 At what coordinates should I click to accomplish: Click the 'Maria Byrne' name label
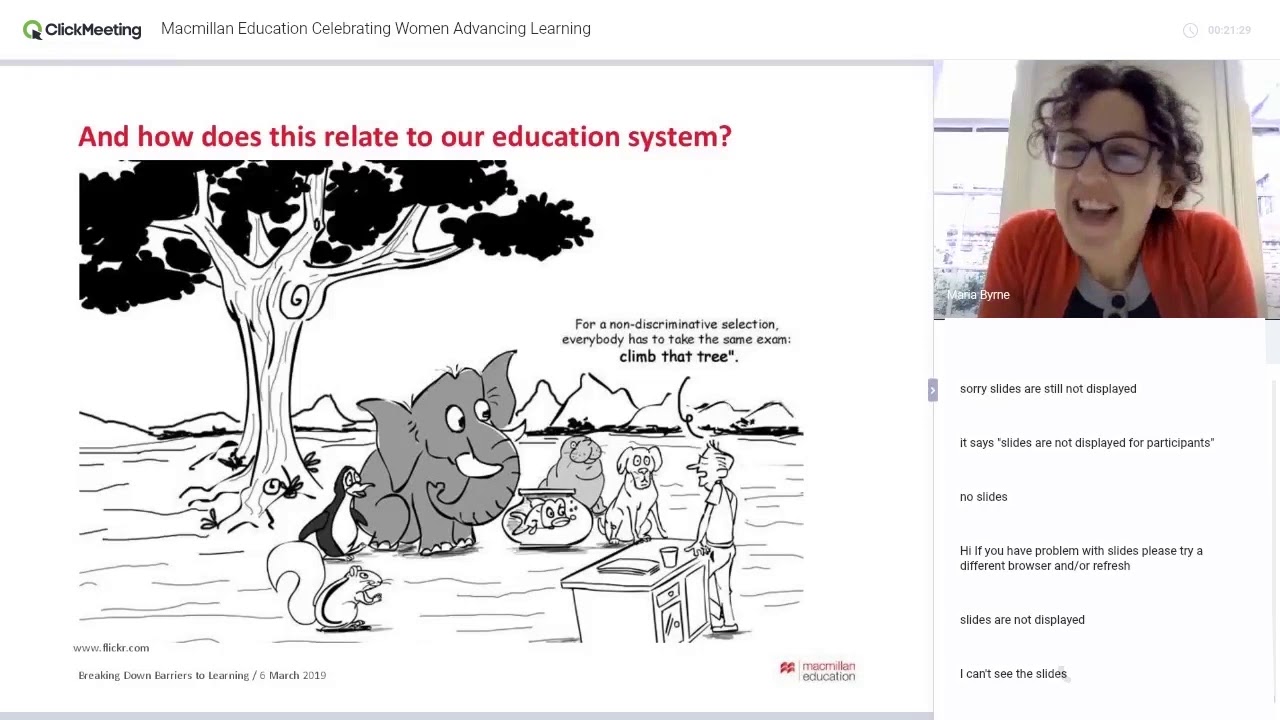click(978, 295)
